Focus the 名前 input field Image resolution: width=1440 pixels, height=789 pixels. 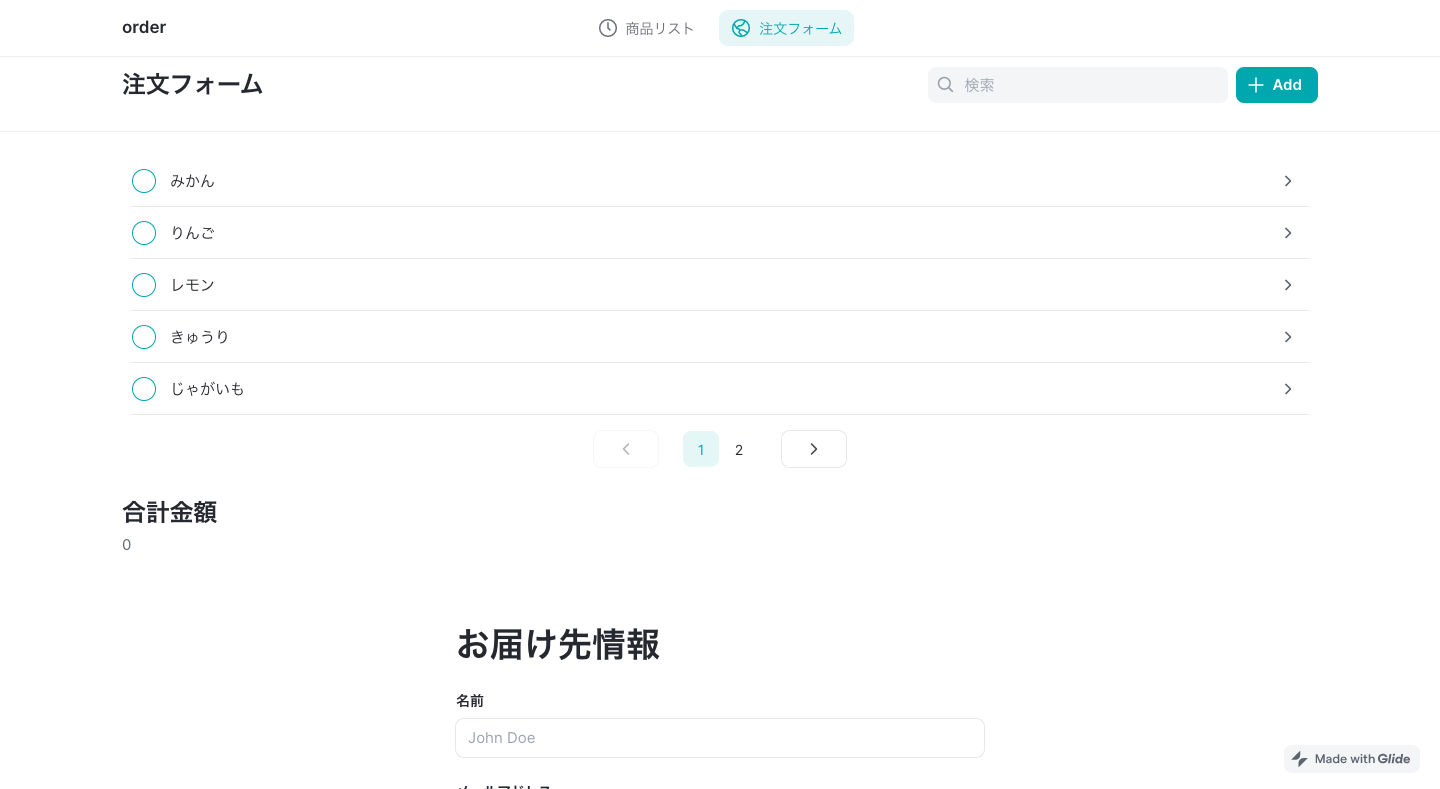719,738
